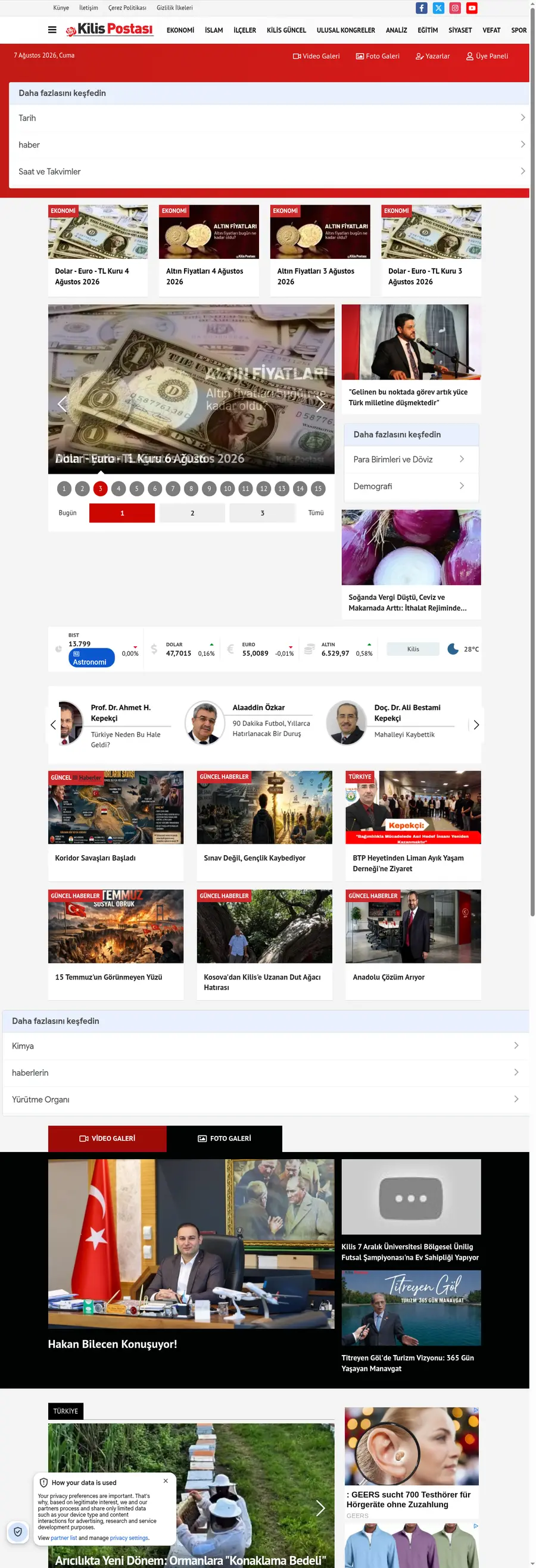
Task: Show next author in authors carousel
Action: [x=476, y=724]
